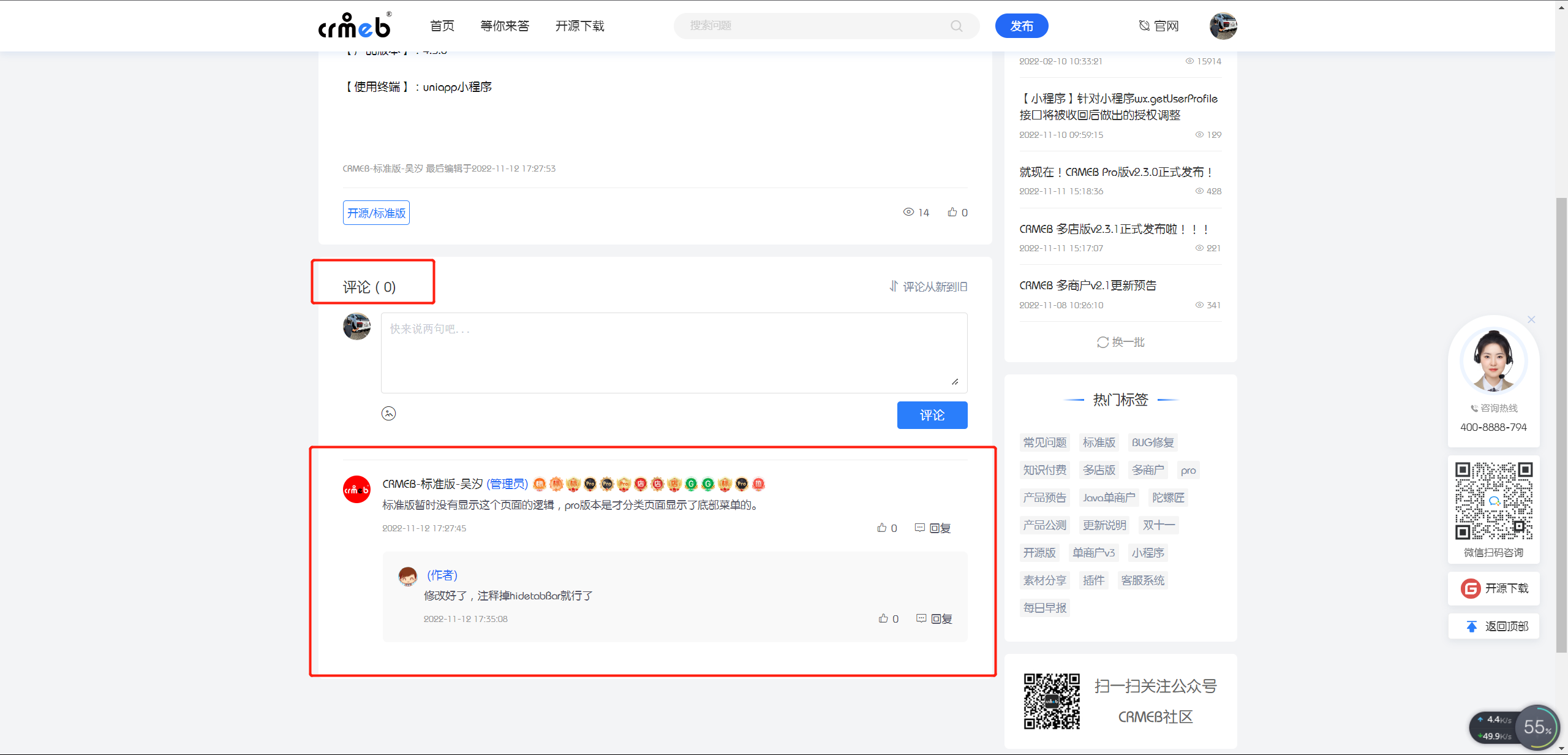Open the 首页 nav item
This screenshot has width=1568, height=755.
coord(442,26)
